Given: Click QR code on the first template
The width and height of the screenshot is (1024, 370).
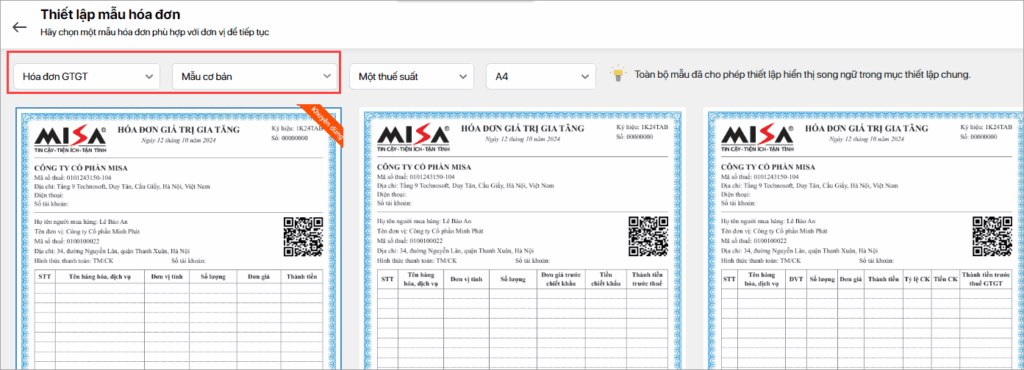Looking at the screenshot, I should tap(302, 237).
